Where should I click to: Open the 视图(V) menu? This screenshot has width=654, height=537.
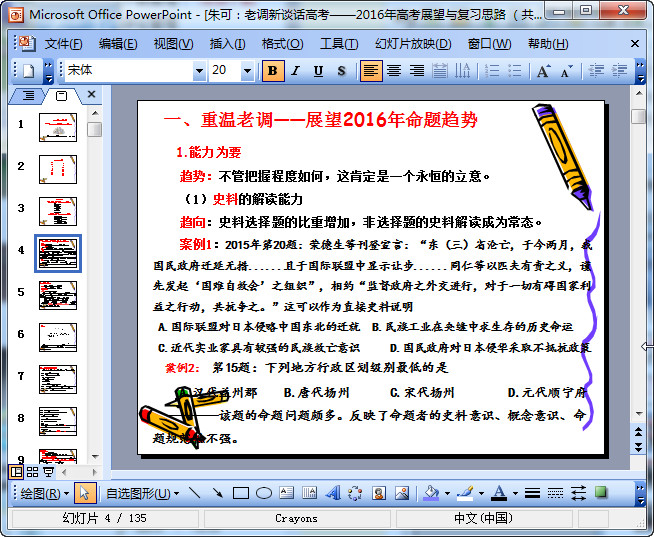[x=174, y=44]
